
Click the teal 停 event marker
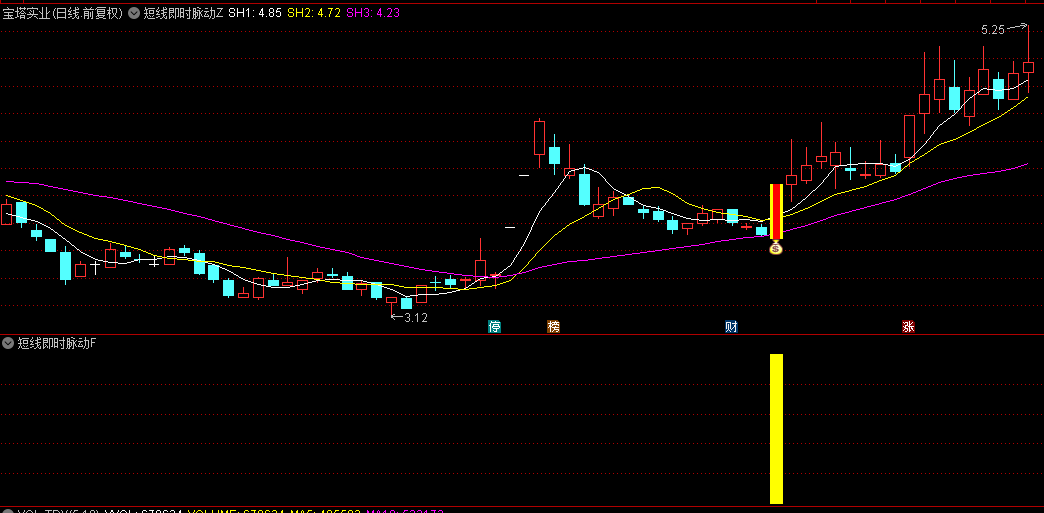click(494, 326)
